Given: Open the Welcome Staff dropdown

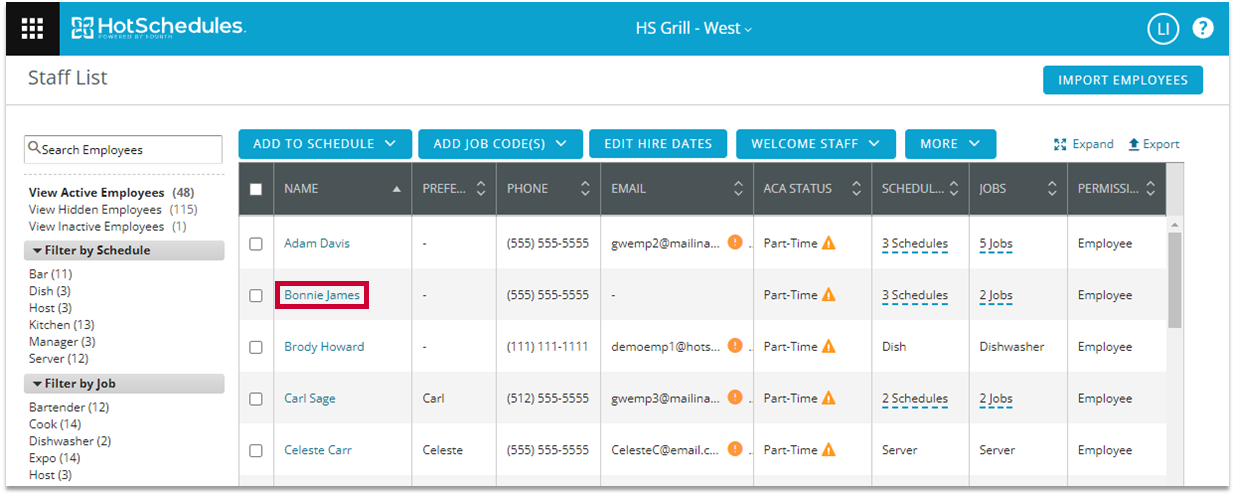Looking at the screenshot, I should tap(816, 144).
